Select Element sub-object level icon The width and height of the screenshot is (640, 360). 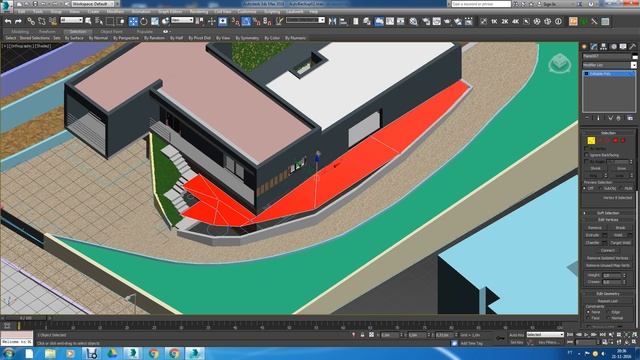[623, 140]
